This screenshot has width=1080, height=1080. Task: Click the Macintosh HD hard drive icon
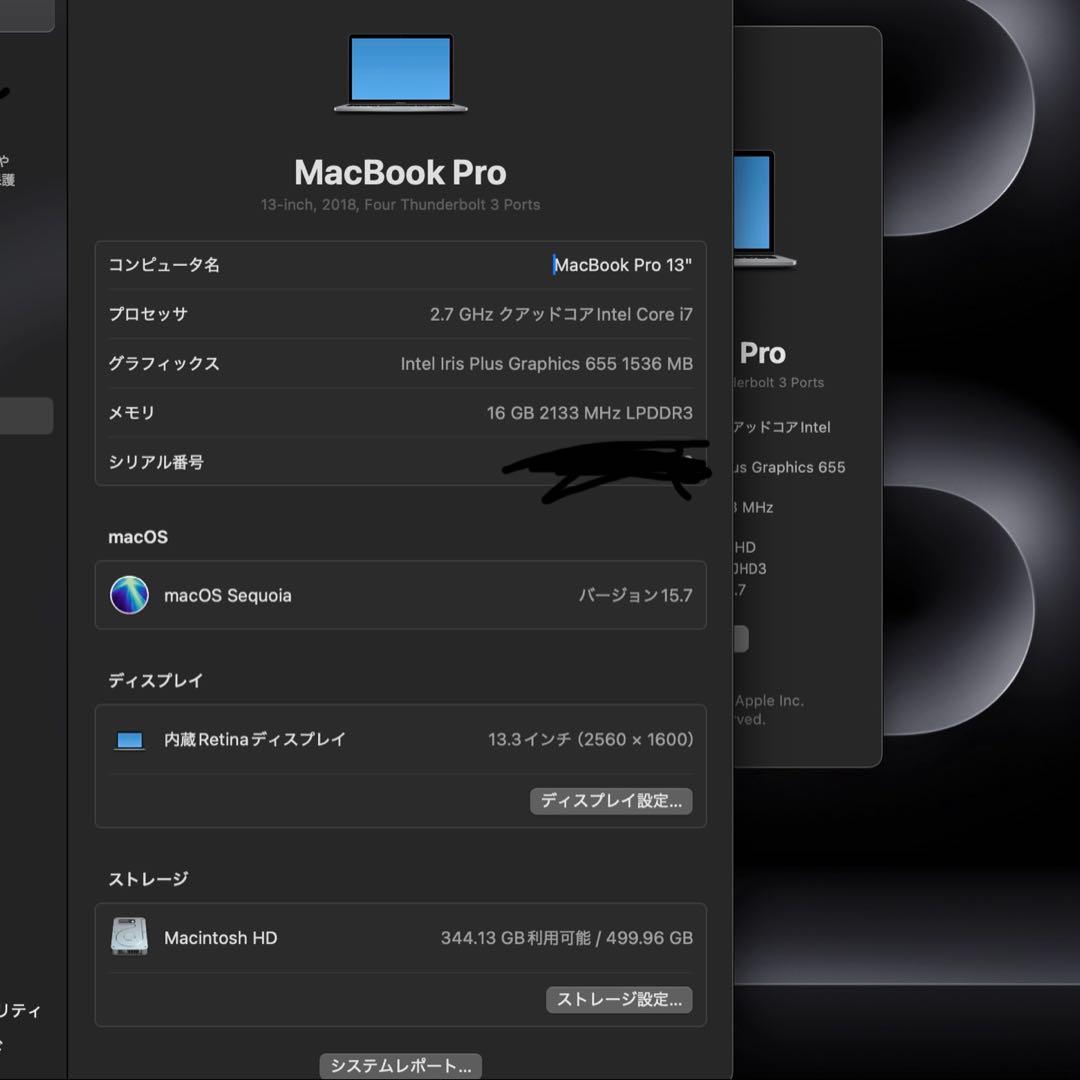tap(131, 938)
